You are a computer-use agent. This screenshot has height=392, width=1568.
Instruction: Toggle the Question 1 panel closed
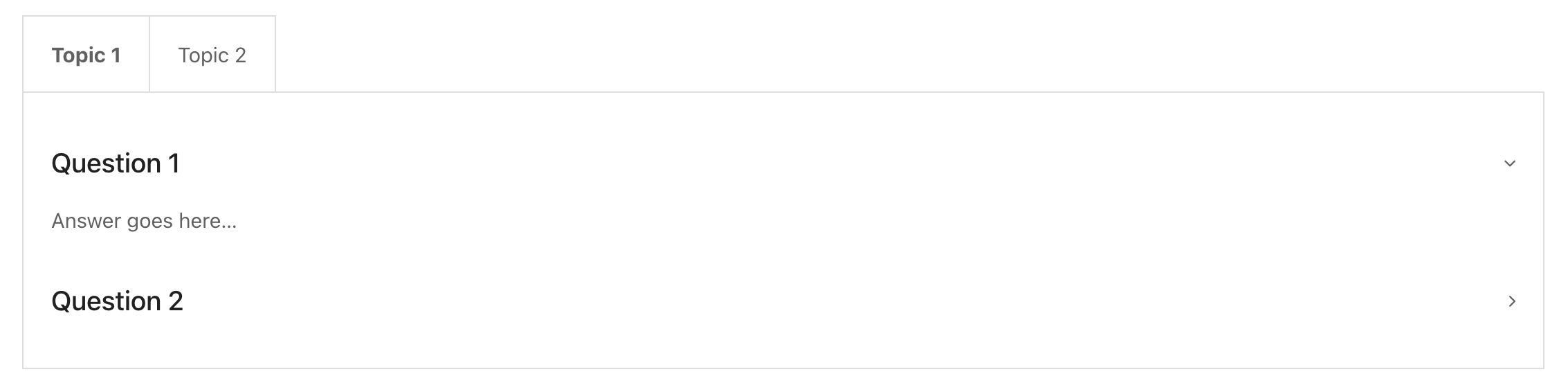click(116, 163)
